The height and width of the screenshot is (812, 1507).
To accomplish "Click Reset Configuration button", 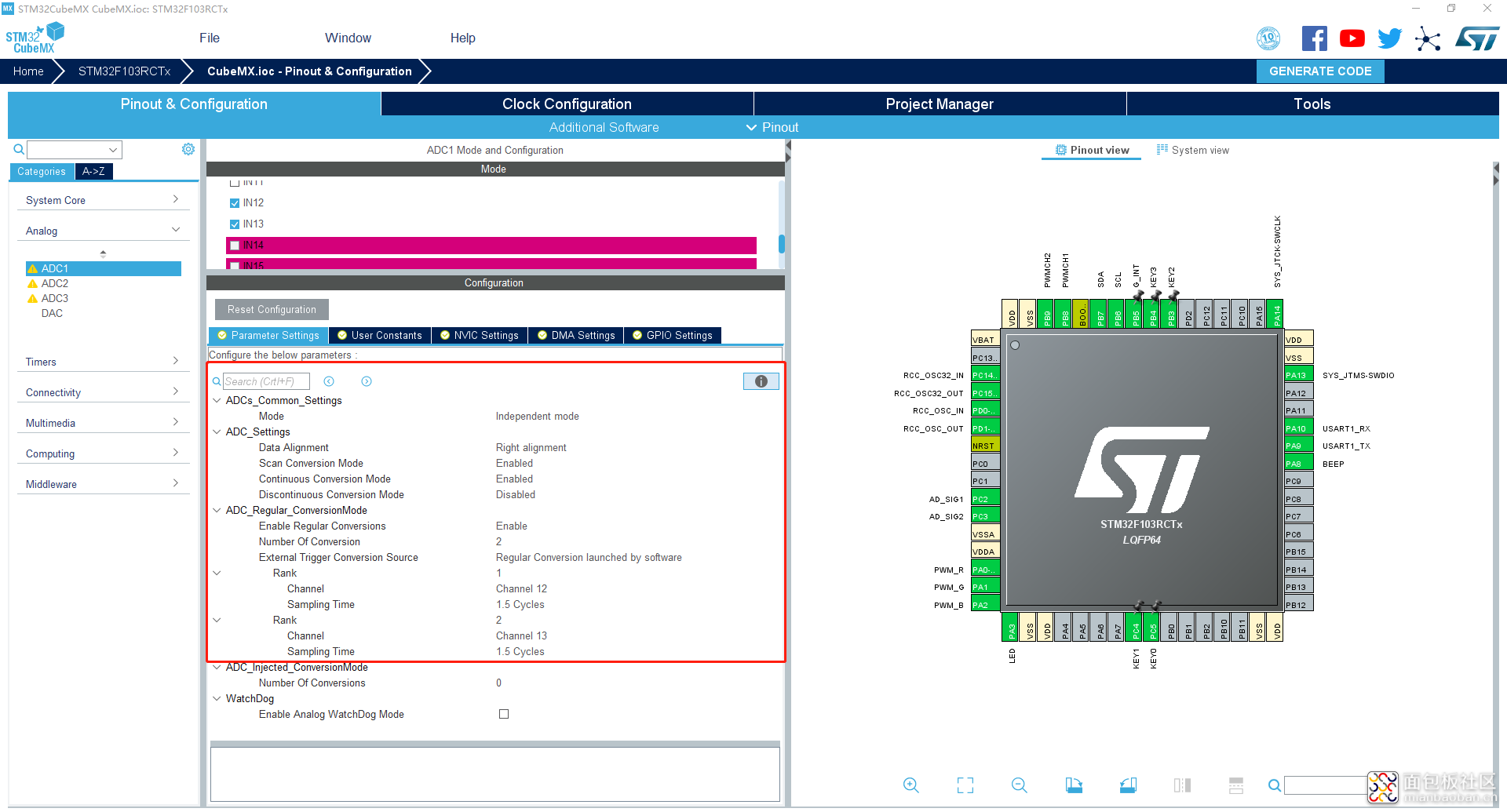I will tap(272, 309).
